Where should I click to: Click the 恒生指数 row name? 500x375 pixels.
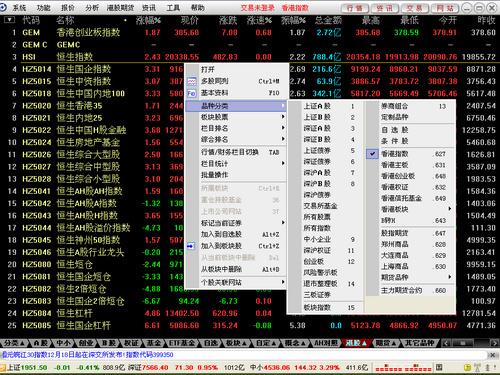click(x=75, y=57)
